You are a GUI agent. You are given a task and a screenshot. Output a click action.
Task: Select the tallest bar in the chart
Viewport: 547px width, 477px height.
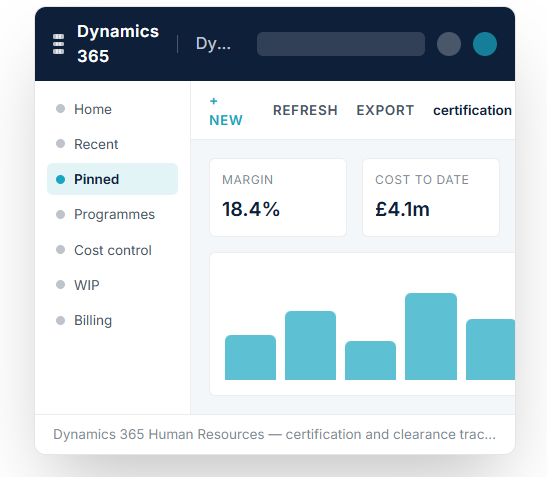[431, 336]
